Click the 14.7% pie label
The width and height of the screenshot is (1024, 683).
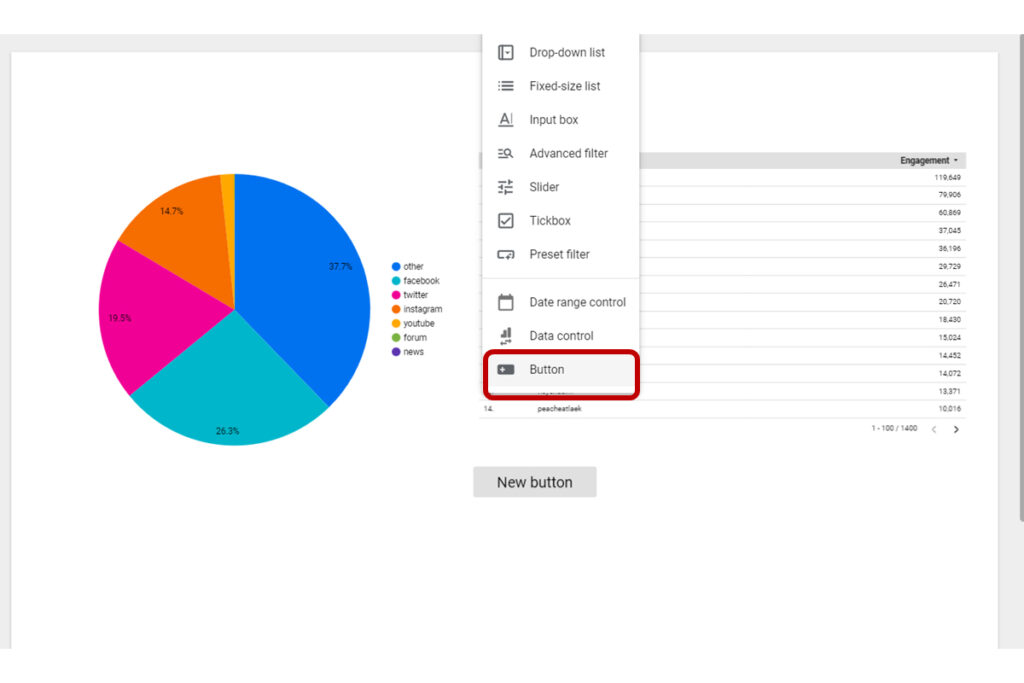pos(172,211)
